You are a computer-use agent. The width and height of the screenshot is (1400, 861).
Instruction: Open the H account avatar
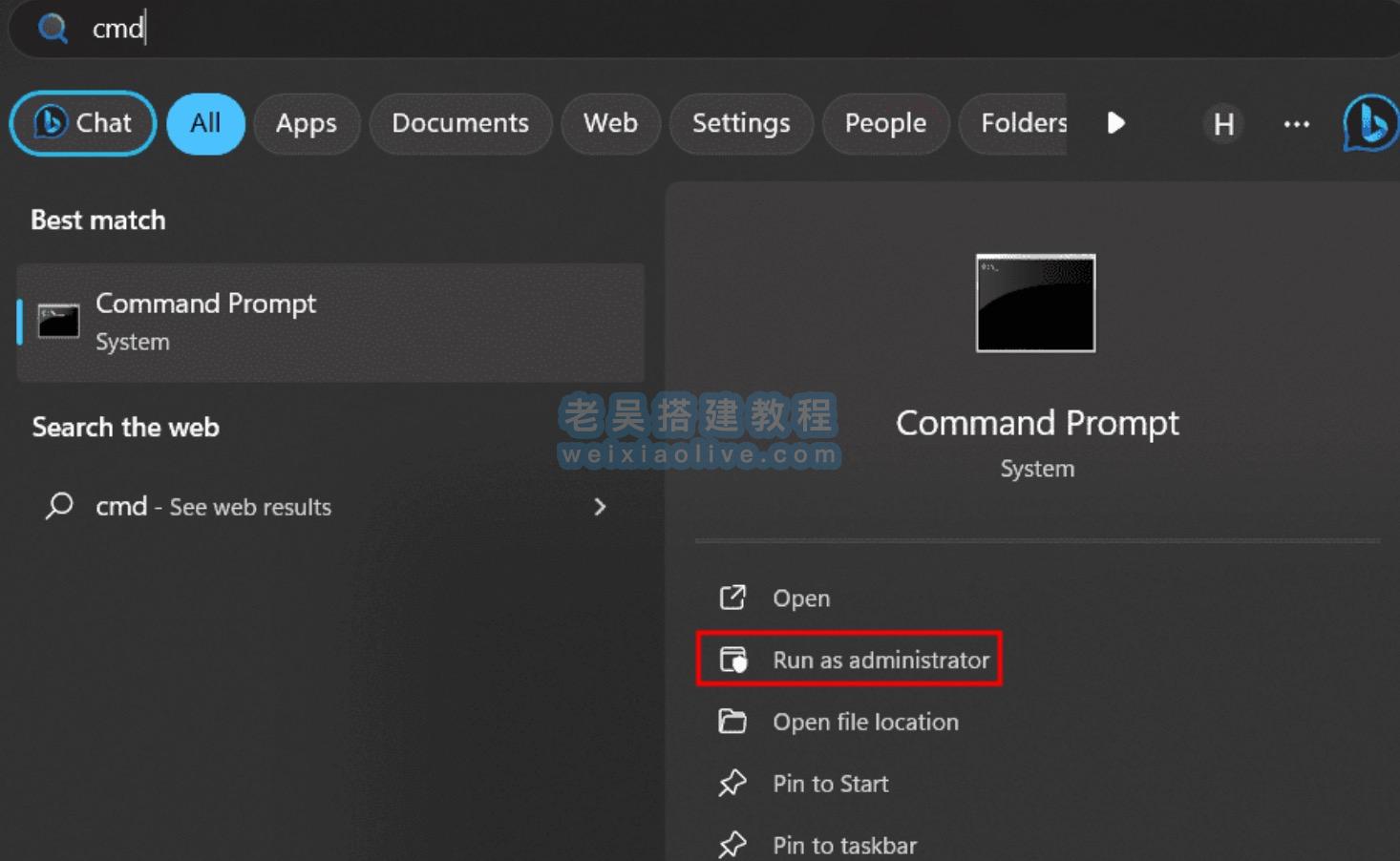[x=1222, y=123]
